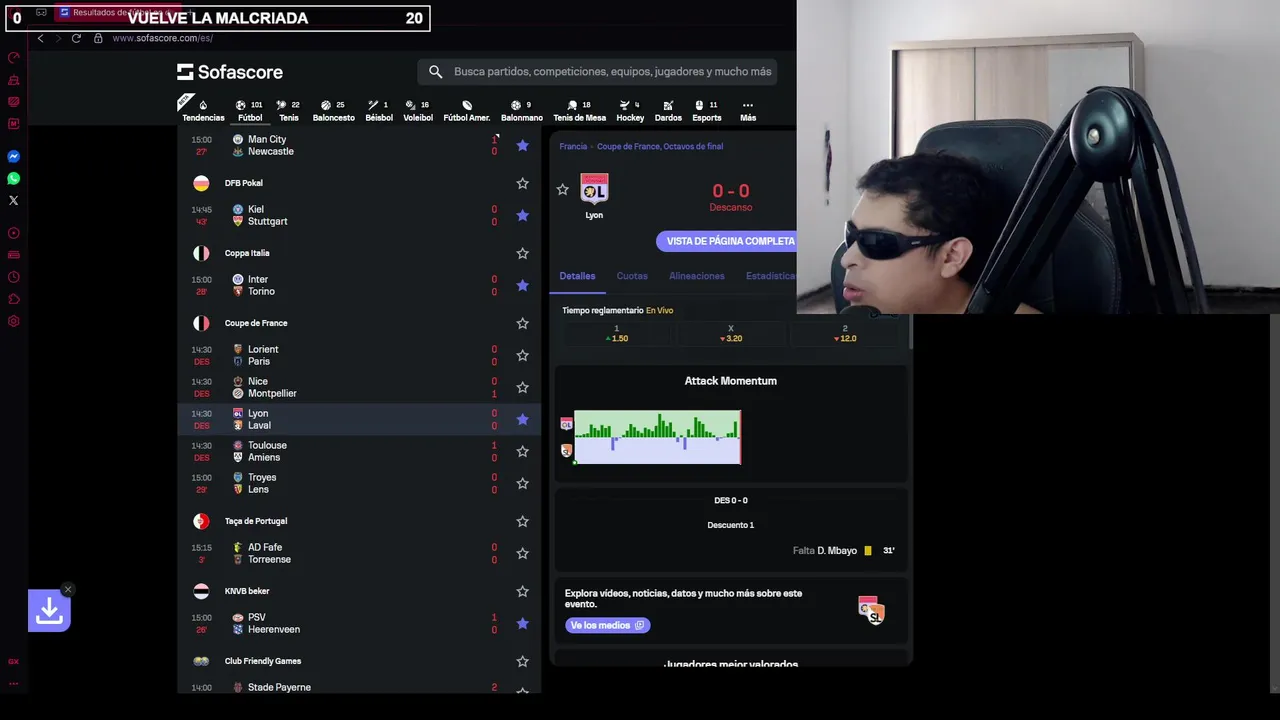Select the Esports tab

click(707, 111)
